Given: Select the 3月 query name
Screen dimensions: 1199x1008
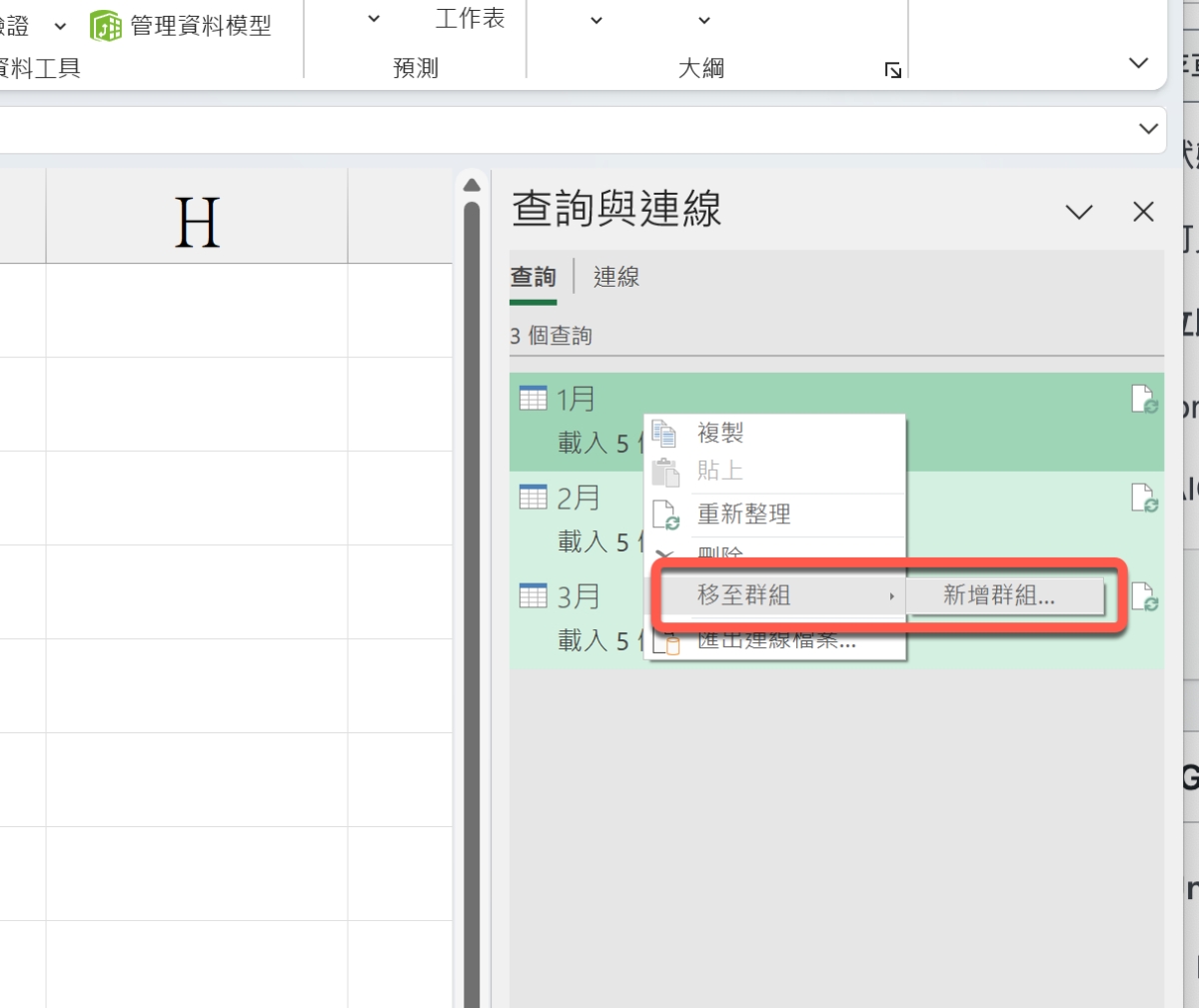Looking at the screenshot, I should pyautogui.click(x=578, y=596).
